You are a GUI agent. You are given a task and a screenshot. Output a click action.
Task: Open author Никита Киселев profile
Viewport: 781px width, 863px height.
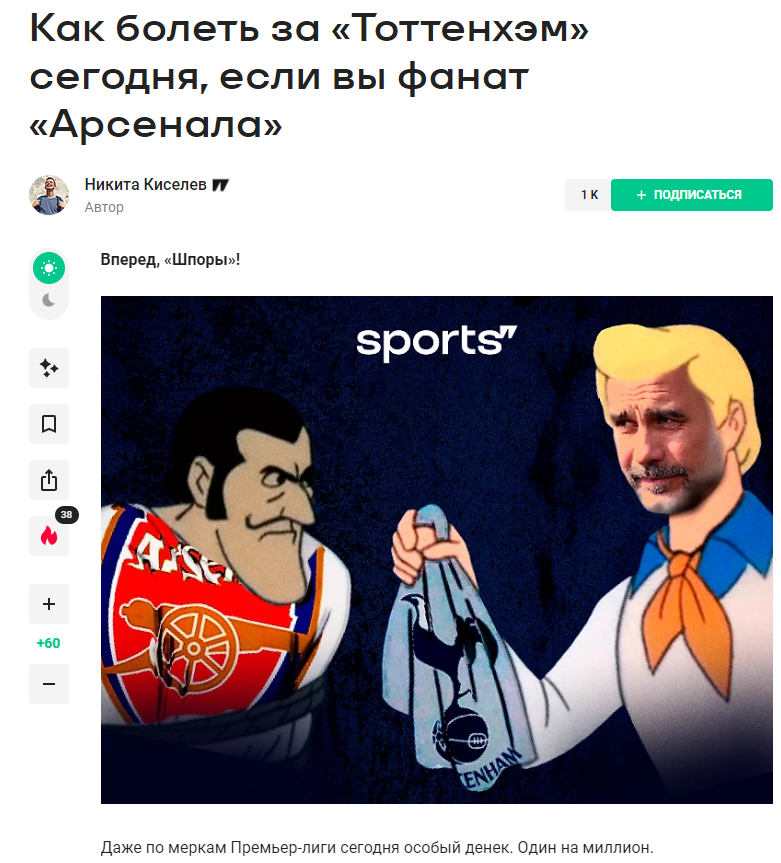145,184
